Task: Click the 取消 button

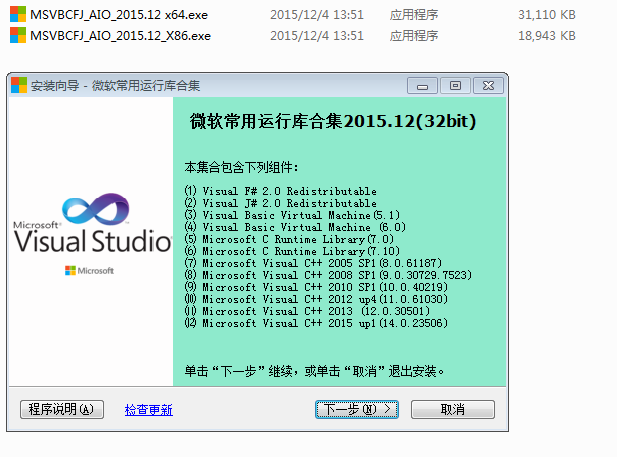Action: click(453, 409)
